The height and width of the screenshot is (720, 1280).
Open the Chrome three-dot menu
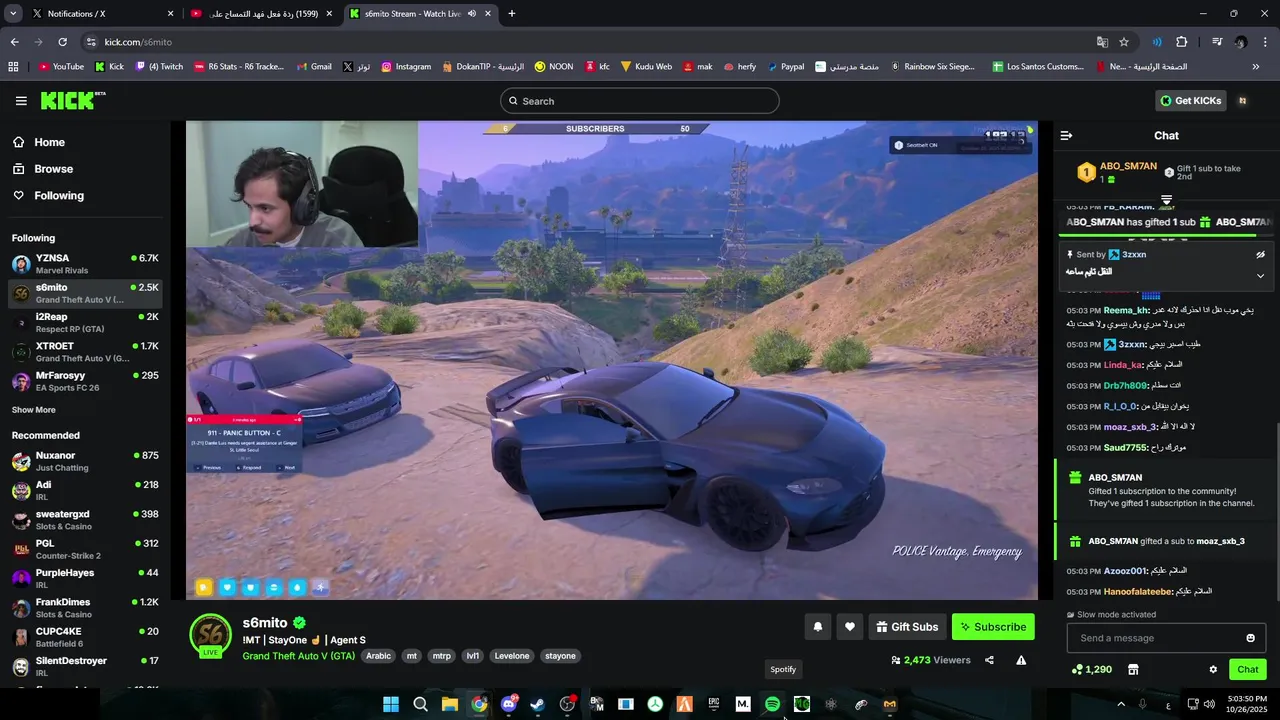tap(1265, 42)
